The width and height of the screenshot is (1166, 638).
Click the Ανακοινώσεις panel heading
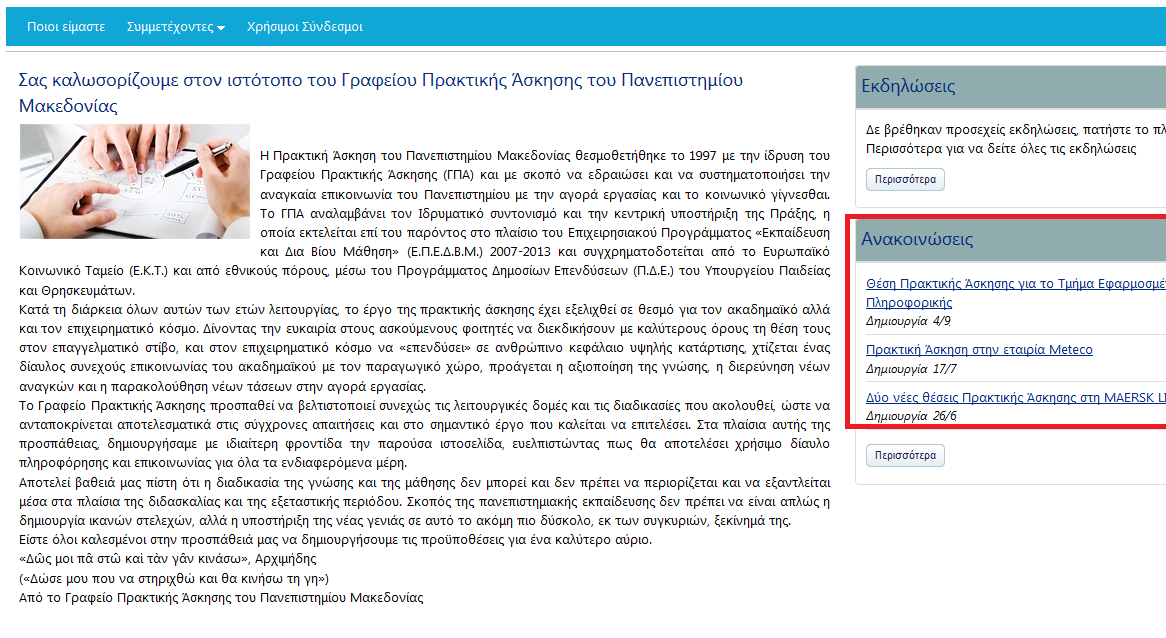(917, 239)
